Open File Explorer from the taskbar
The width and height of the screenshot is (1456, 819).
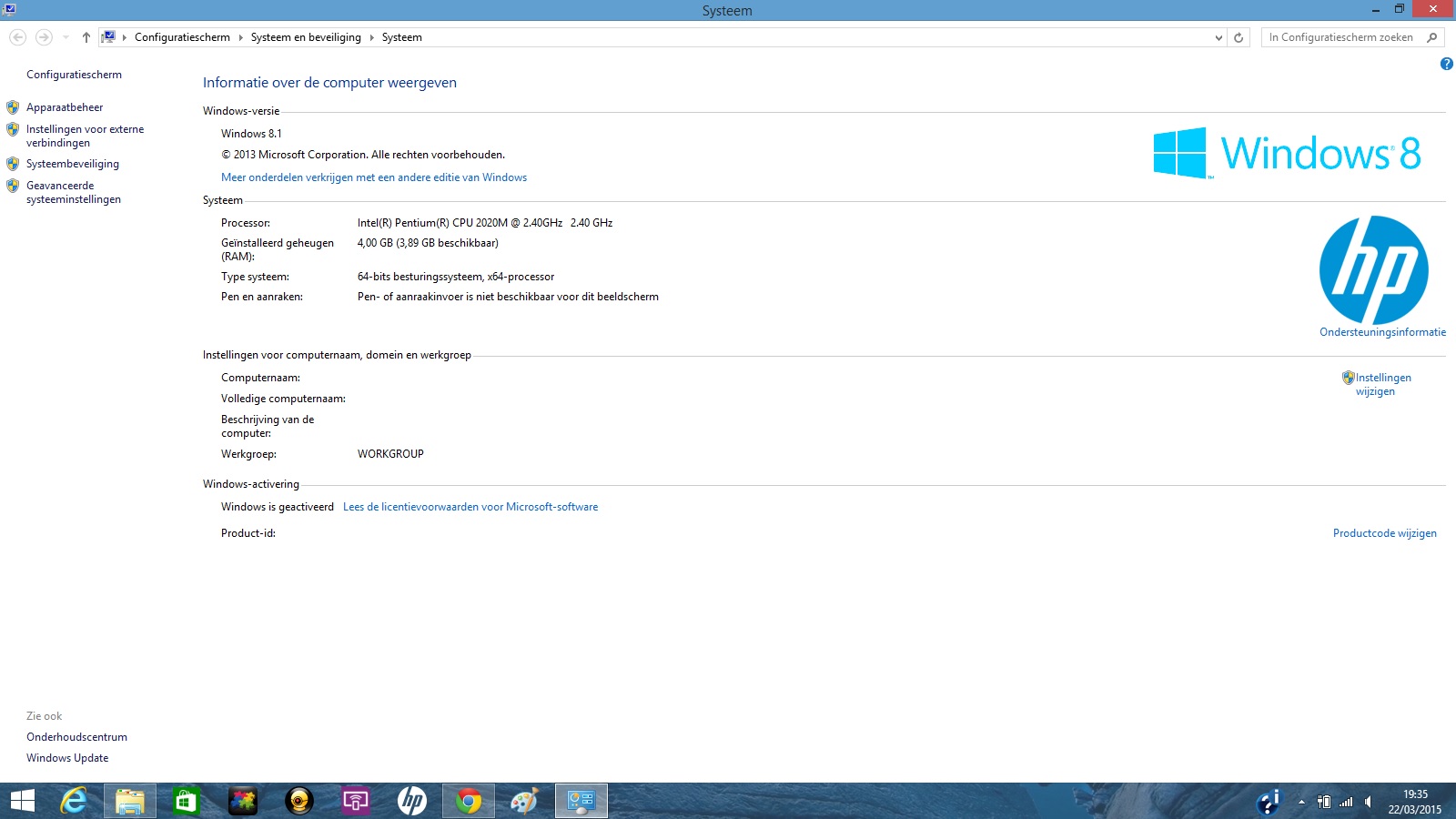pyautogui.click(x=130, y=801)
